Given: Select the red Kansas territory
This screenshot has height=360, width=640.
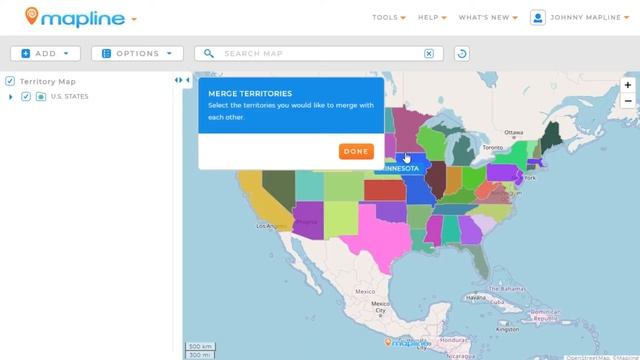Looking at the screenshot, I should point(384,190).
